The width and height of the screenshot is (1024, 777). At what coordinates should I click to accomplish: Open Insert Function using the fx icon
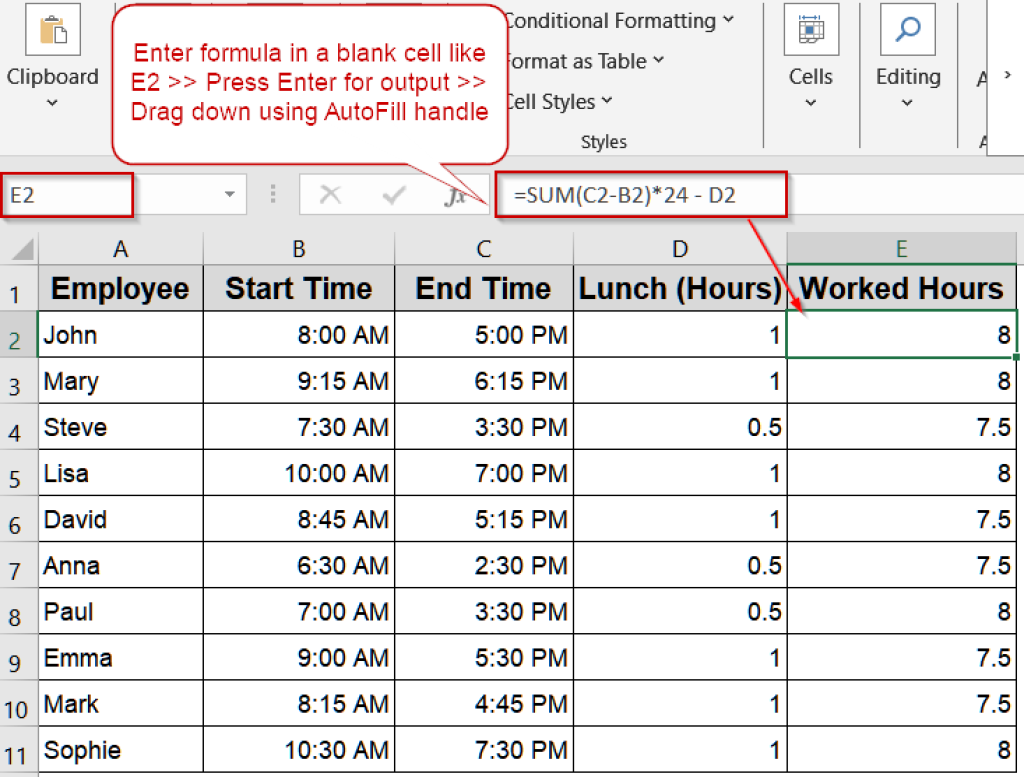pyautogui.click(x=455, y=194)
